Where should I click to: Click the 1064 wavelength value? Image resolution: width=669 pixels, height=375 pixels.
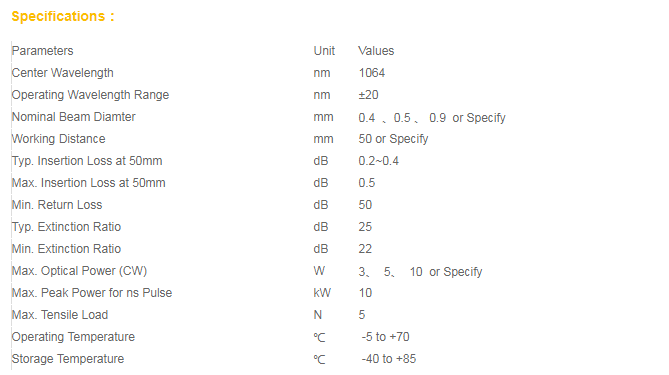pos(372,73)
